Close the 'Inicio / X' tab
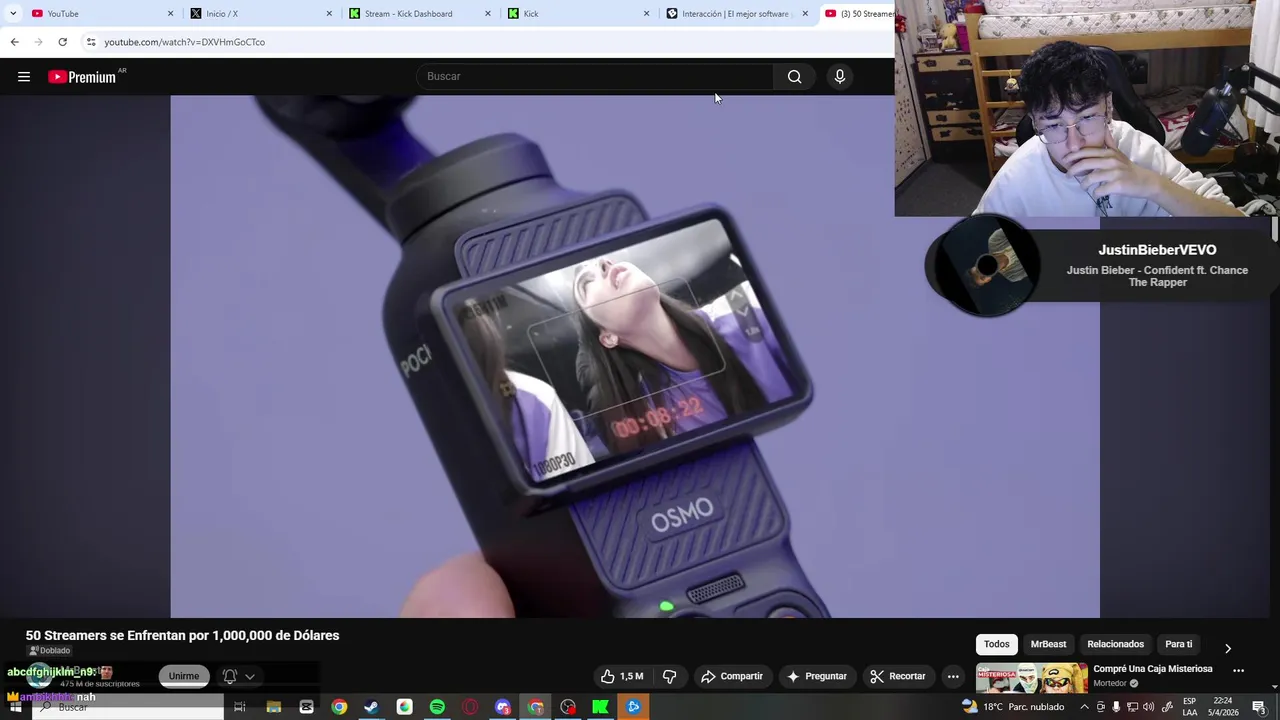Screen dimensions: 1280x720 329,14
